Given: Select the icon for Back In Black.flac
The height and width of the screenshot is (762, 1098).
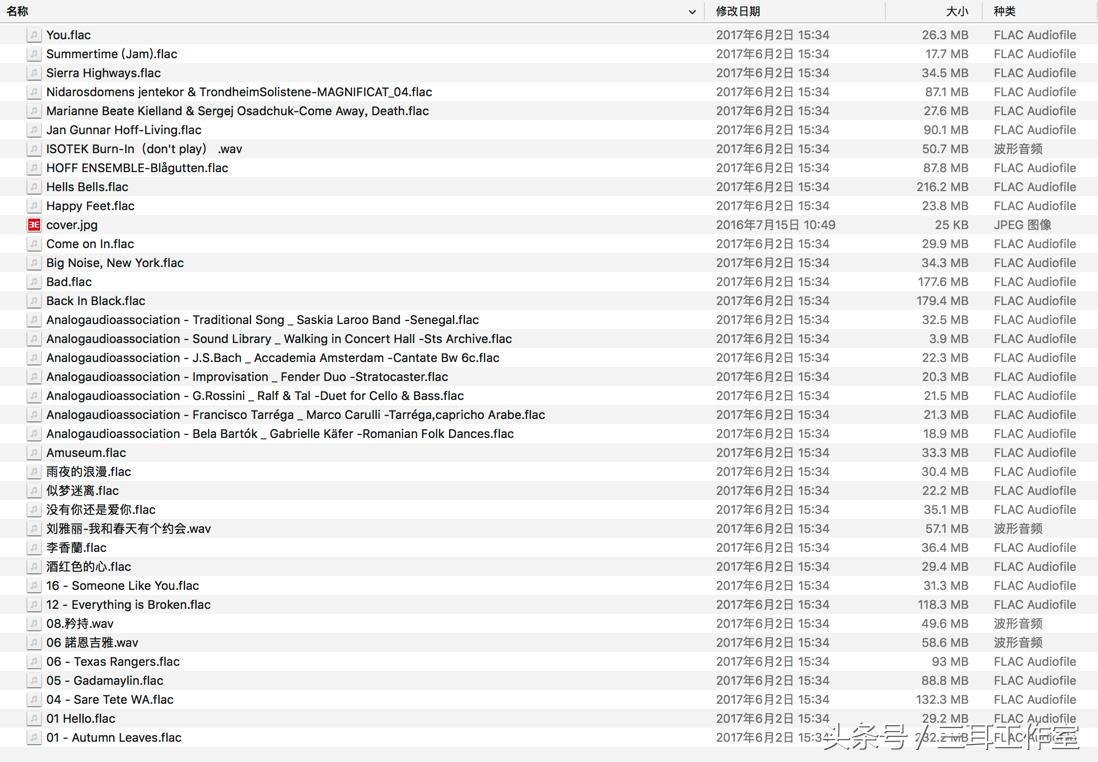Looking at the screenshot, I should tap(34, 300).
